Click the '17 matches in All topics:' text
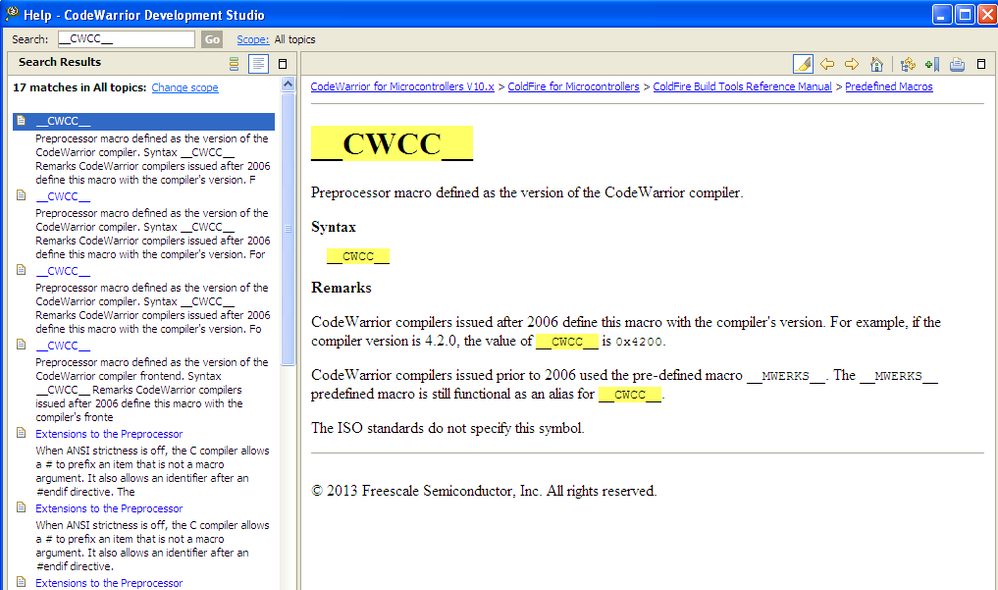998x590 pixels. 80,87
